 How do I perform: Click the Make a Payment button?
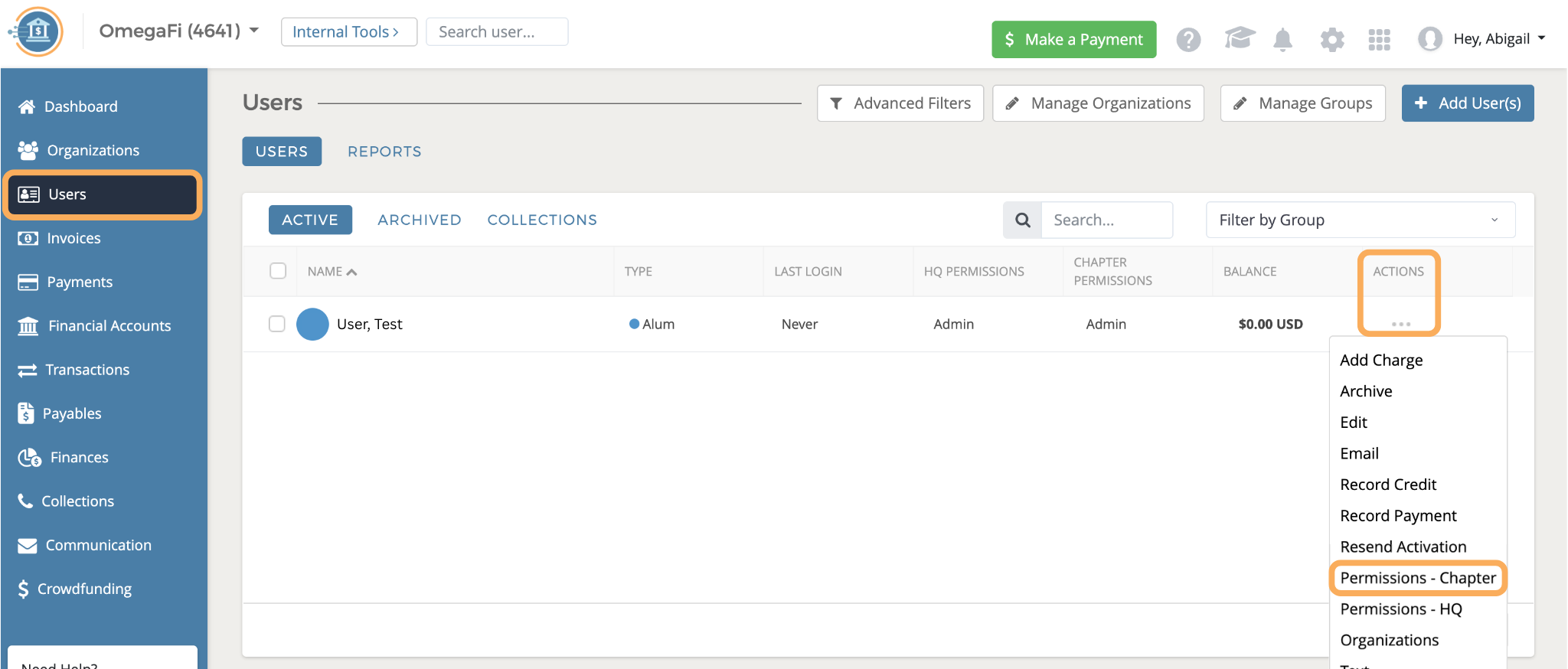(1073, 40)
